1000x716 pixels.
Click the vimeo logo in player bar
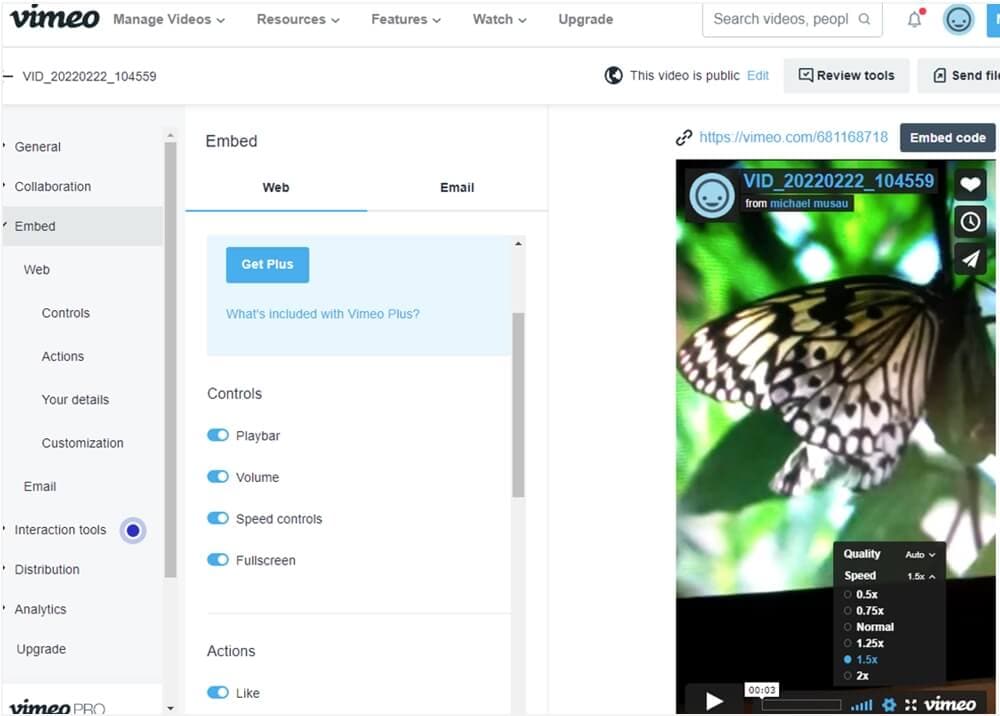tap(950, 704)
